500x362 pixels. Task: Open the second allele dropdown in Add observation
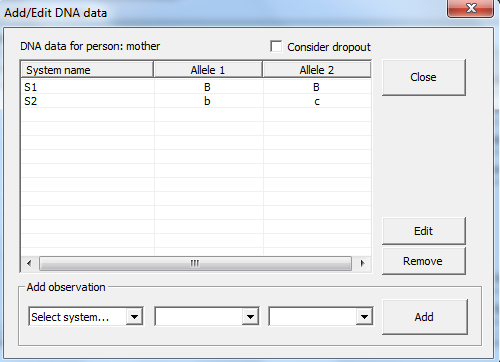click(x=364, y=316)
